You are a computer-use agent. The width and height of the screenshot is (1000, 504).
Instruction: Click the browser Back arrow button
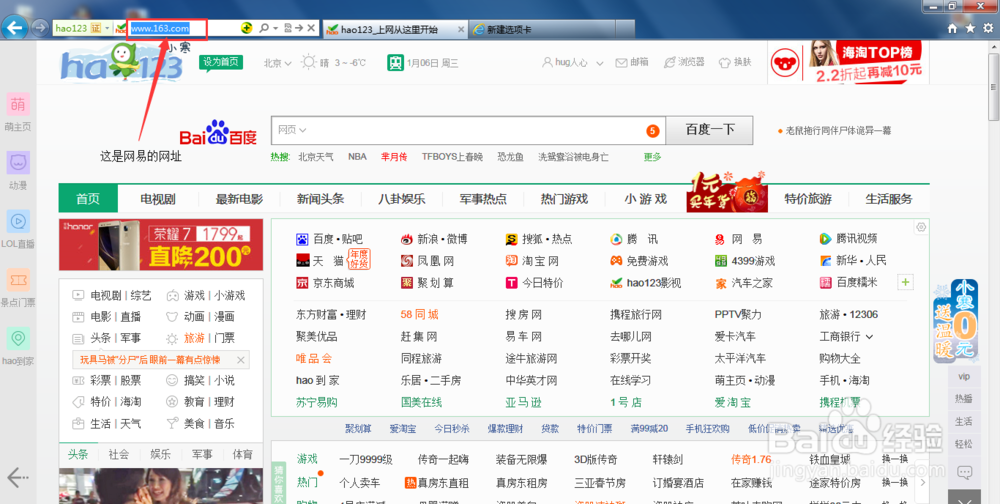(14, 28)
